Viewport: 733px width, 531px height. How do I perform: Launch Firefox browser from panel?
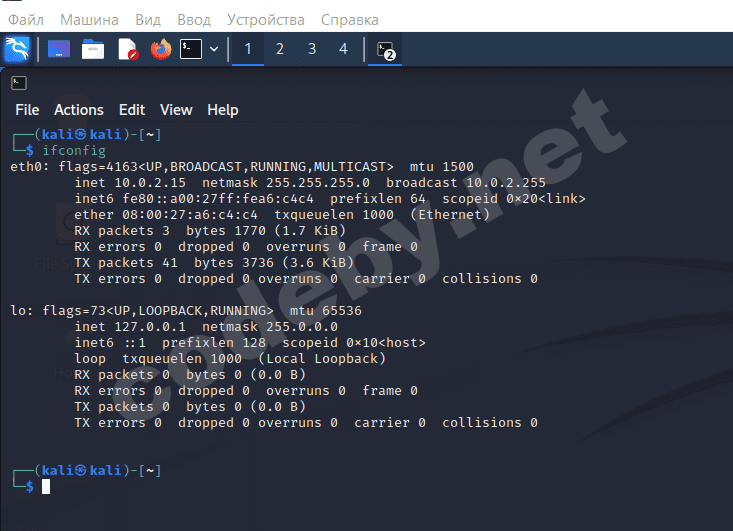[x=161, y=49]
